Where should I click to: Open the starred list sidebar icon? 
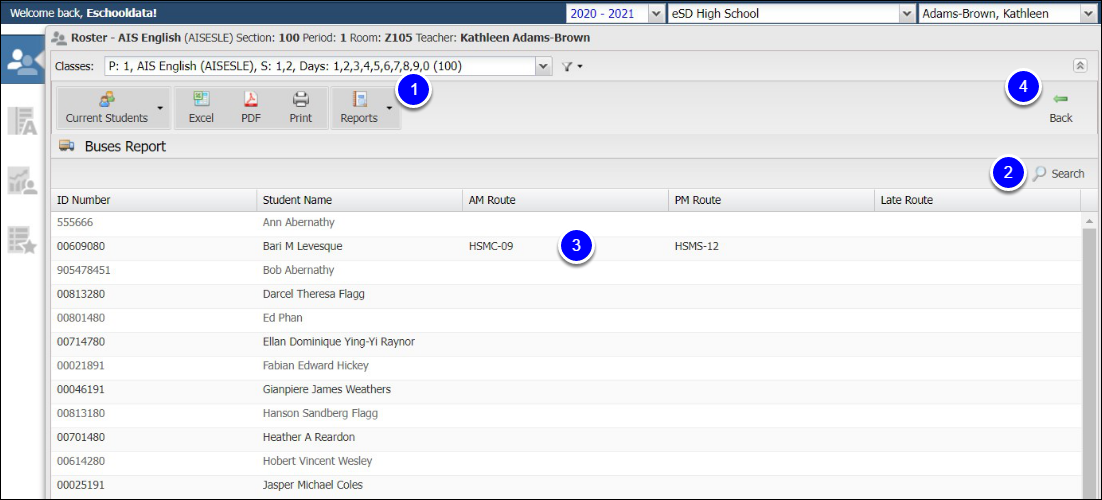[x=22, y=240]
